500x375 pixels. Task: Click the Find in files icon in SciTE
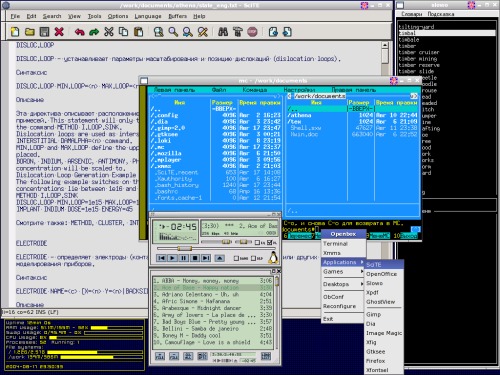click(x=159, y=32)
